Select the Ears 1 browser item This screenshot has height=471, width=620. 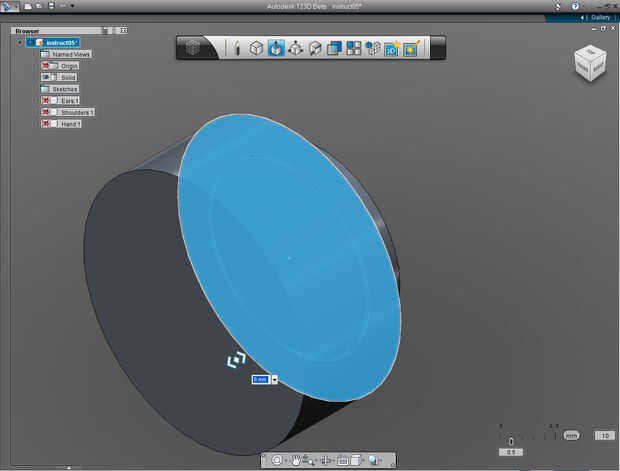pos(70,100)
